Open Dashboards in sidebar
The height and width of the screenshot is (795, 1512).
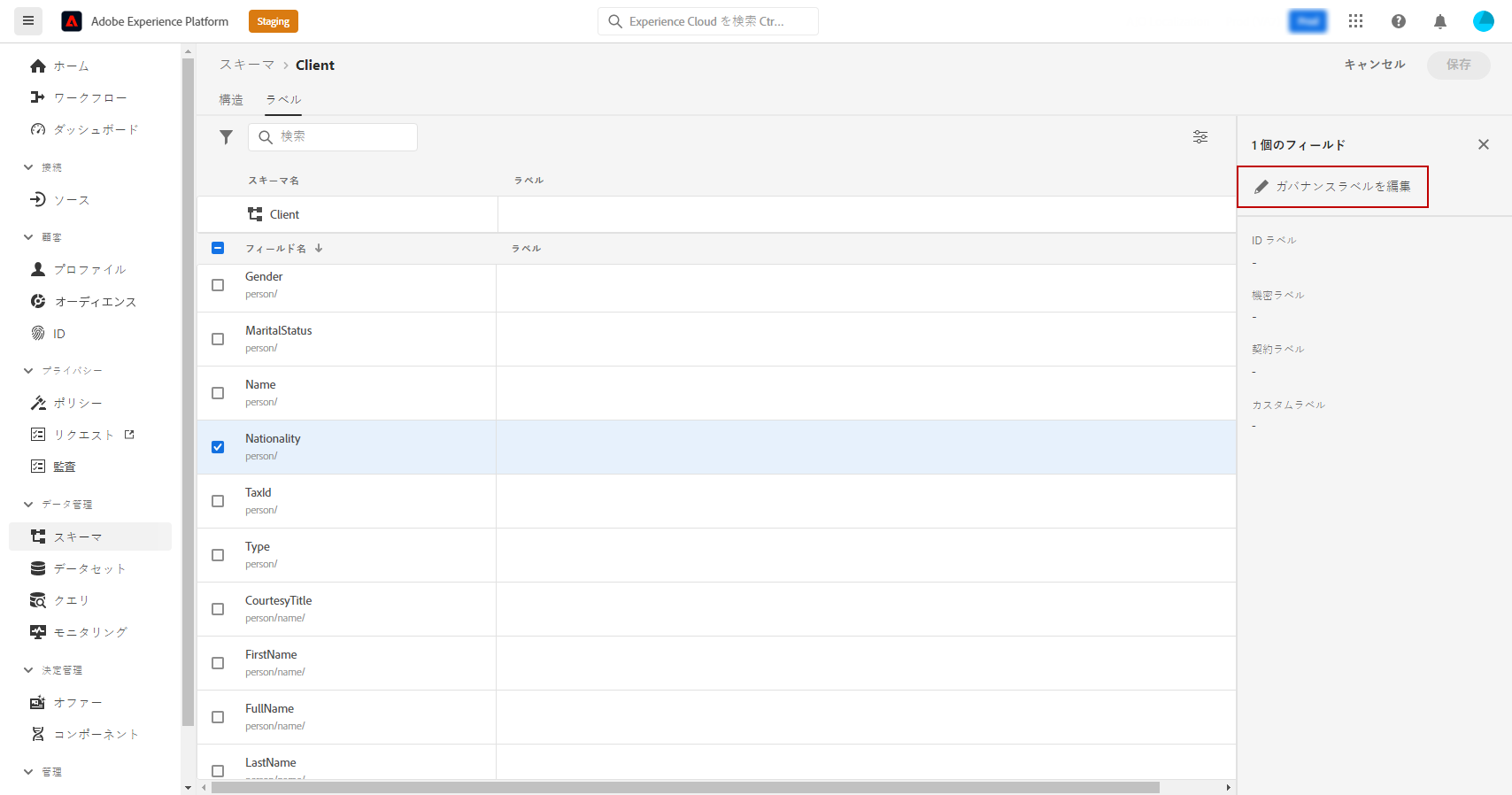(x=84, y=130)
